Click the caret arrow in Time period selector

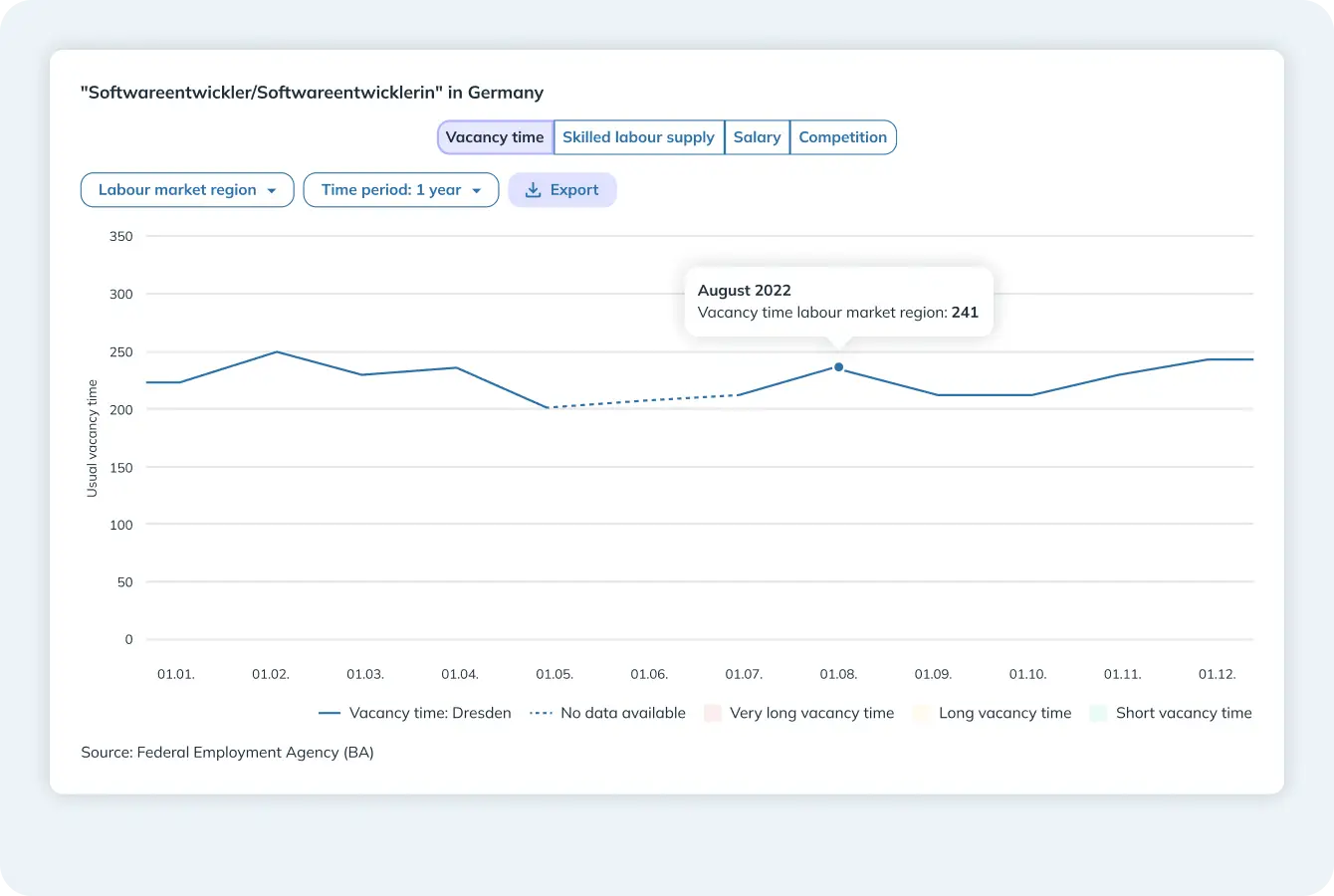click(x=477, y=191)
